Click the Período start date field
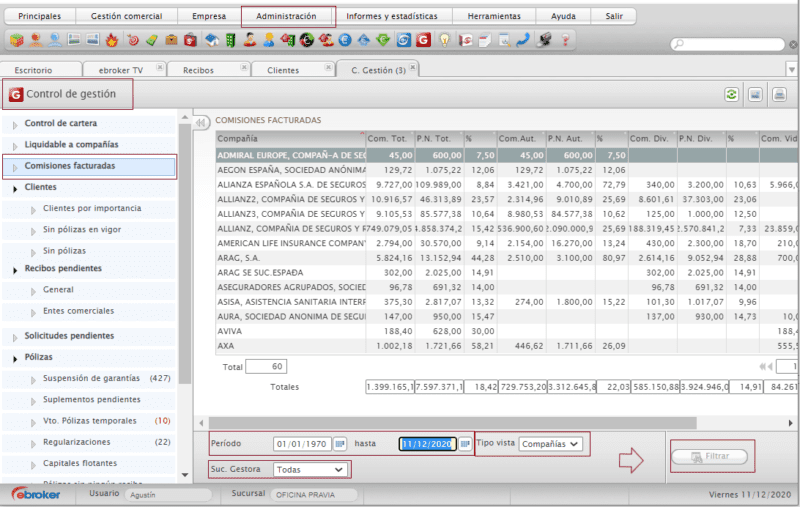Image resolution: width=800 pixels, height=507 pixels. (303, 444)
